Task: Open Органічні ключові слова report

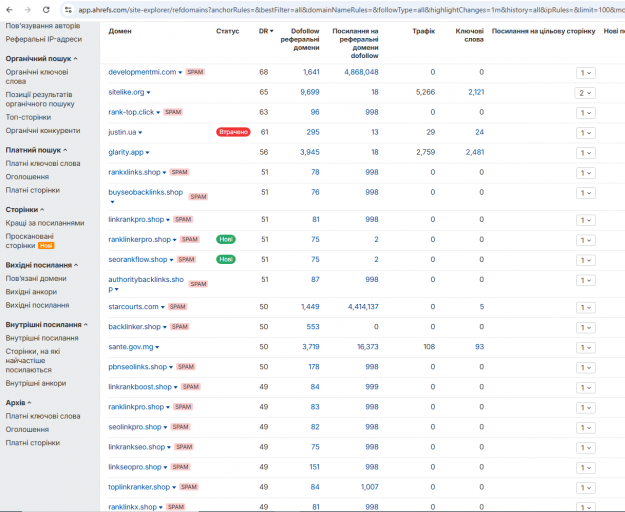Action: click(x=37, y=77)
